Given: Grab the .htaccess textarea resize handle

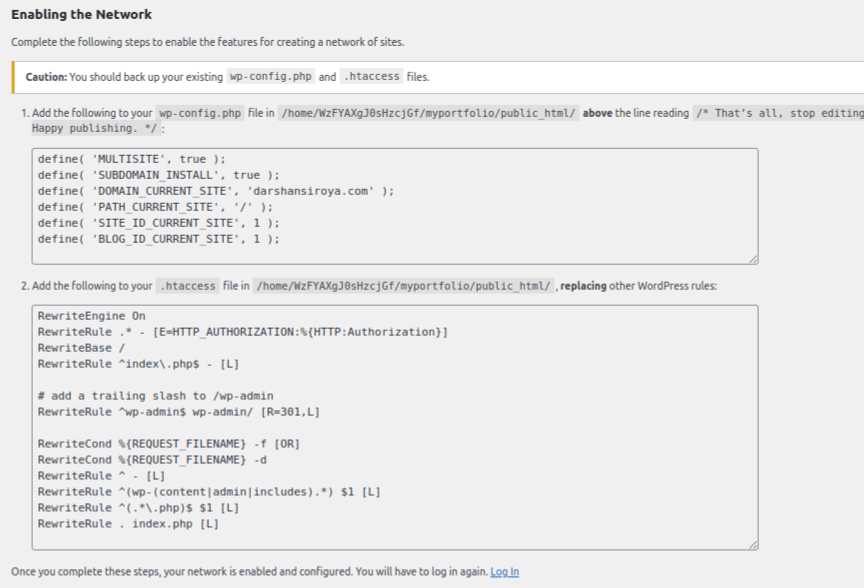Looking at the screenshot, I should point(753,544).
